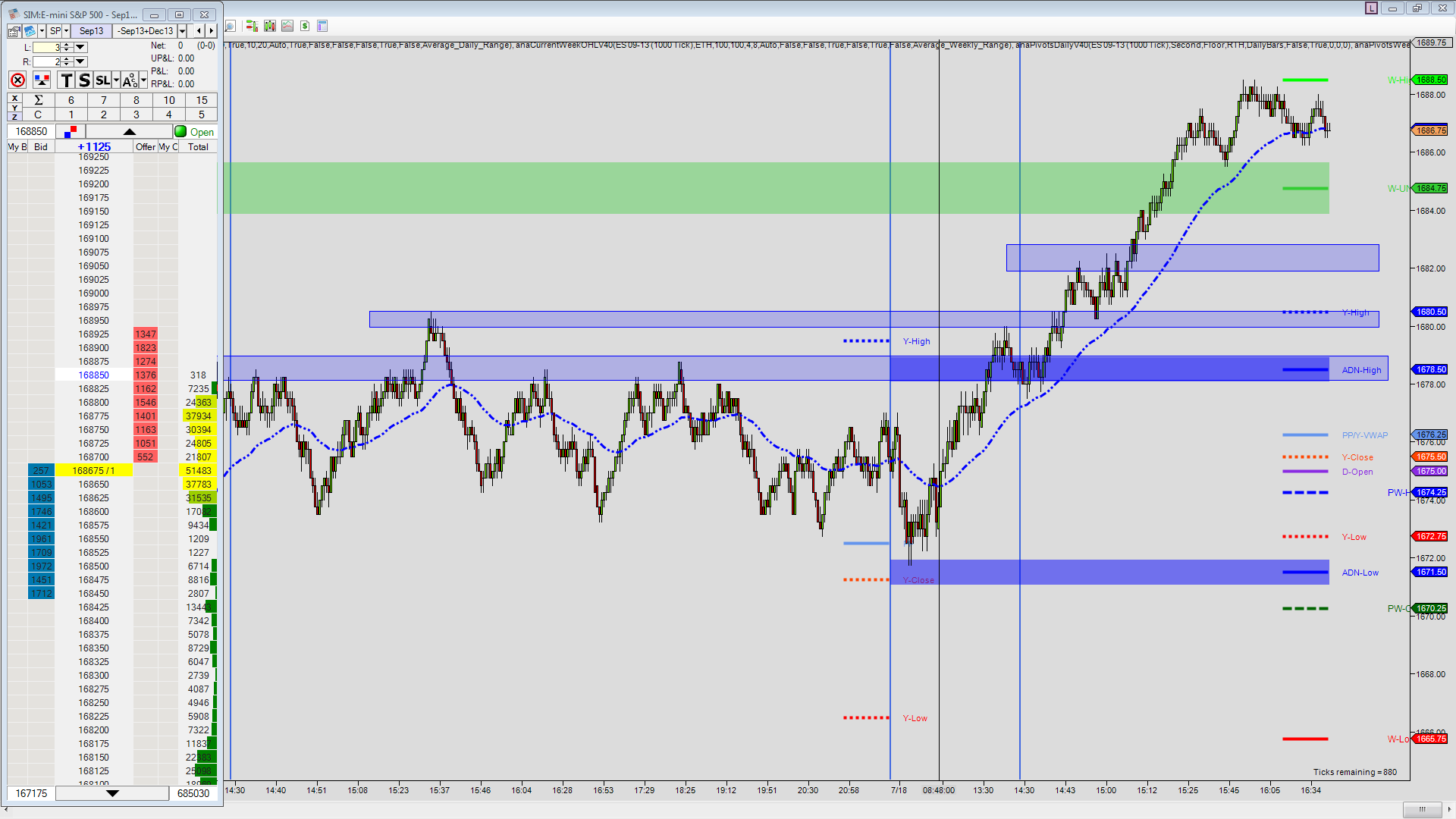This screenshot has width=1456, height=819.
Task: Select the Y quantity mode
Action: coord(14,107)
